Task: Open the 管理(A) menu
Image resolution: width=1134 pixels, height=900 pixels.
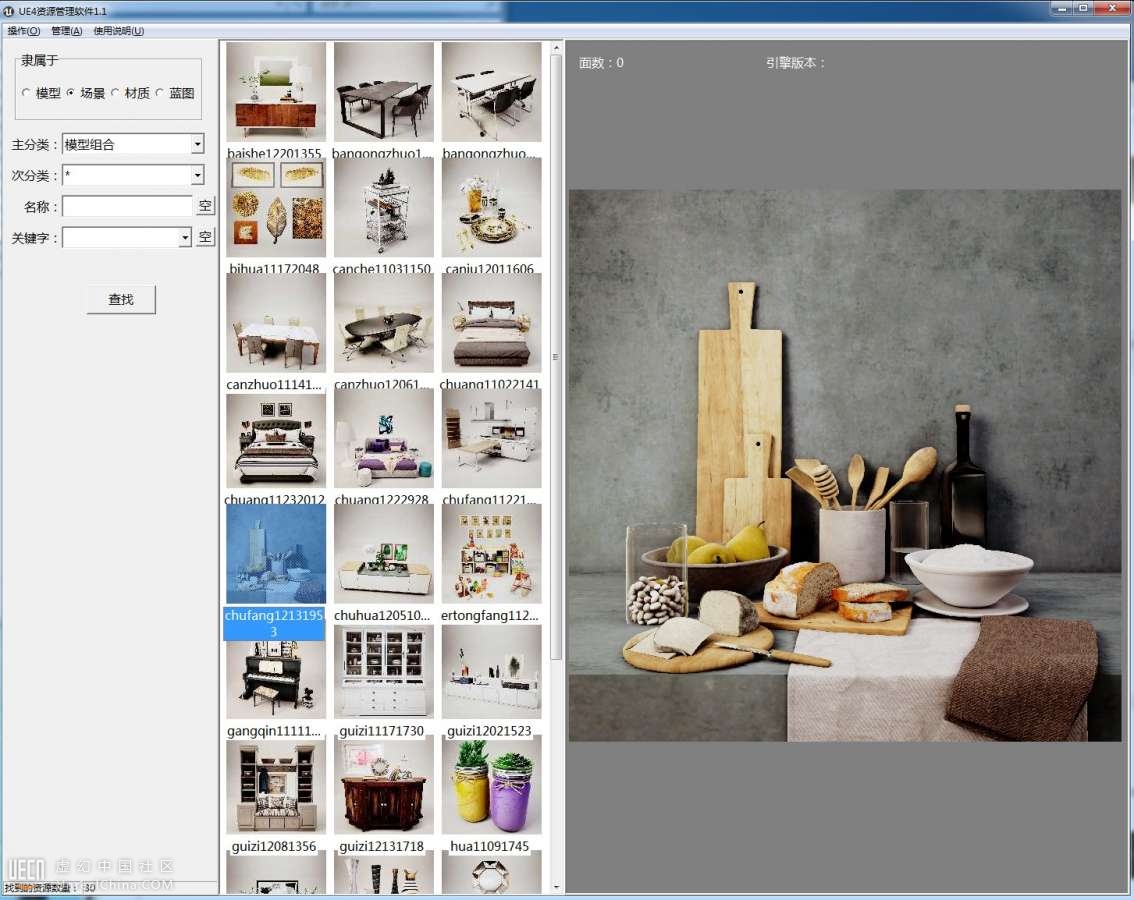Action: [67, 31]
